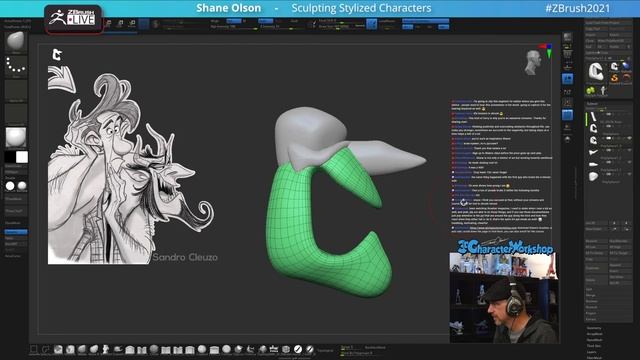
Task: Pick the small figure tool icon in Tool palette
Action: point(602,90)
